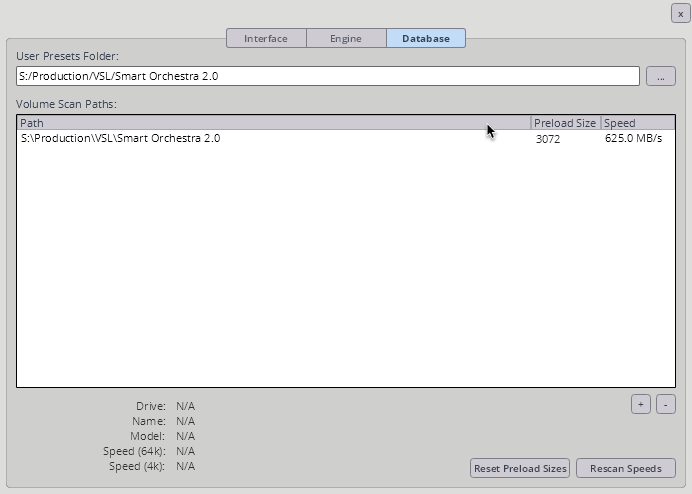Image resolution: width=692 pixels, height=494 pixels.
Task: Switch to the Interface tab
Action: pos(266,38)
